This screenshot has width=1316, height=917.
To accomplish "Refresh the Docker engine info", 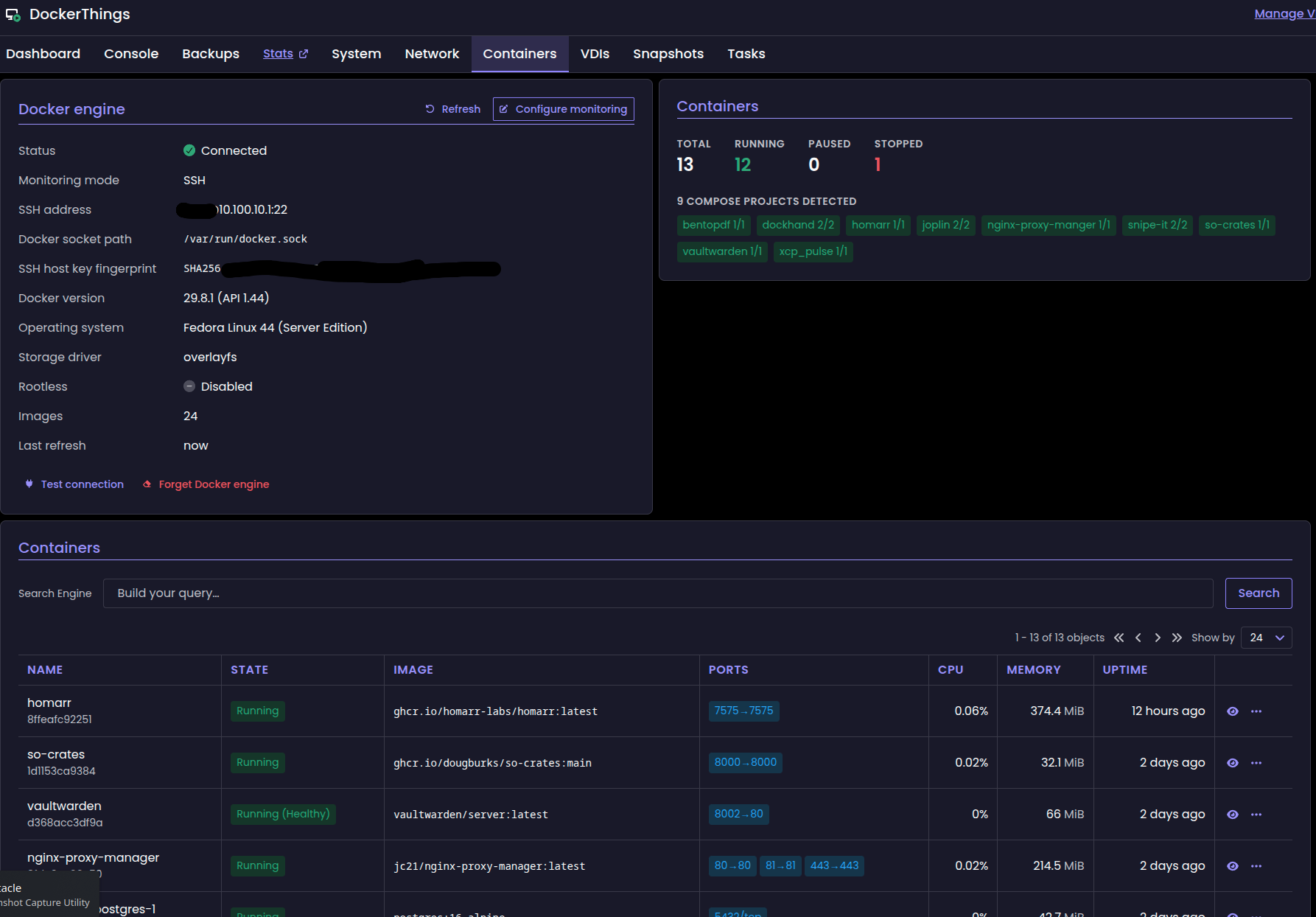I will point(453,109).
